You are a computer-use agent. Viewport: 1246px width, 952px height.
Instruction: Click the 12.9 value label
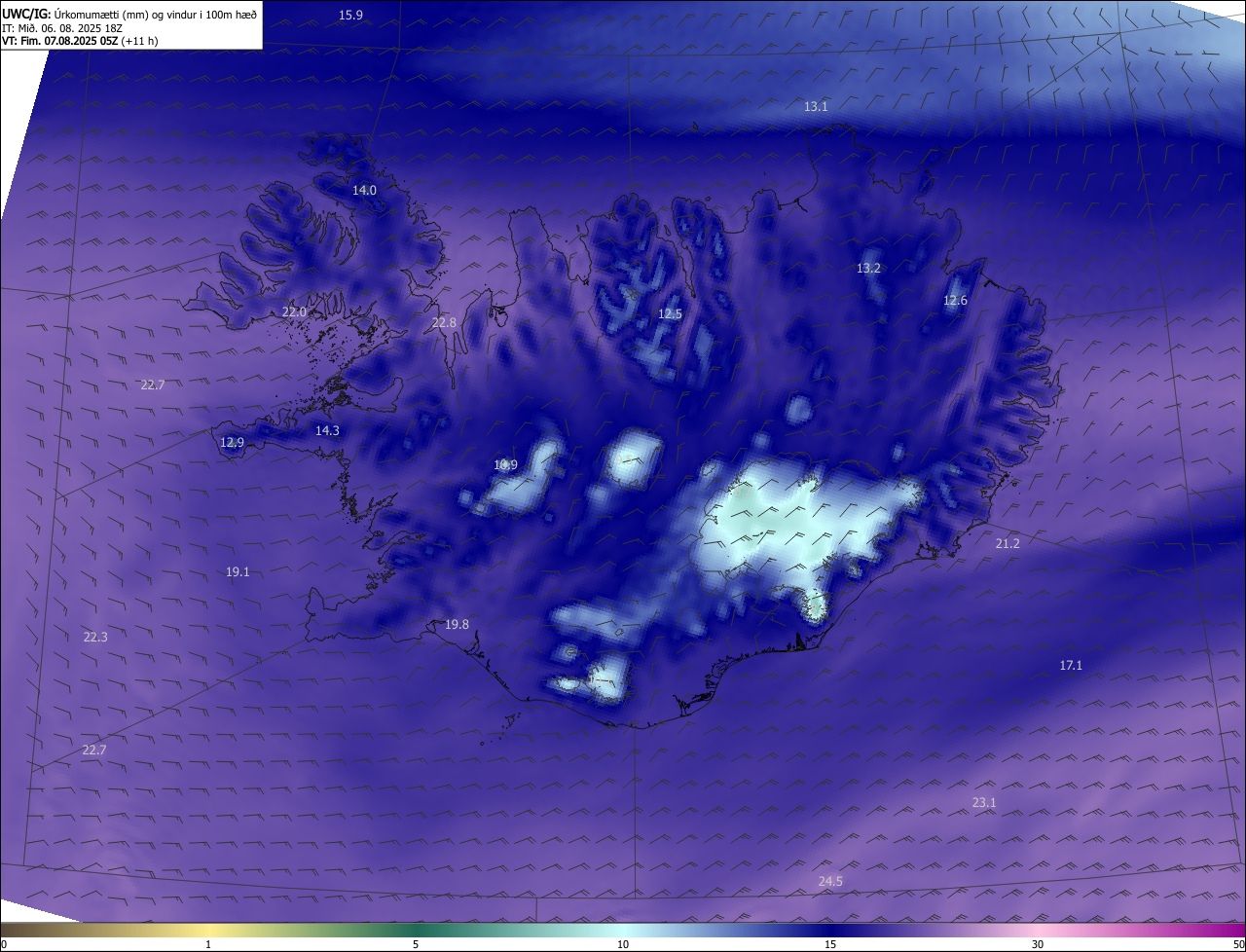click(232, 442)
